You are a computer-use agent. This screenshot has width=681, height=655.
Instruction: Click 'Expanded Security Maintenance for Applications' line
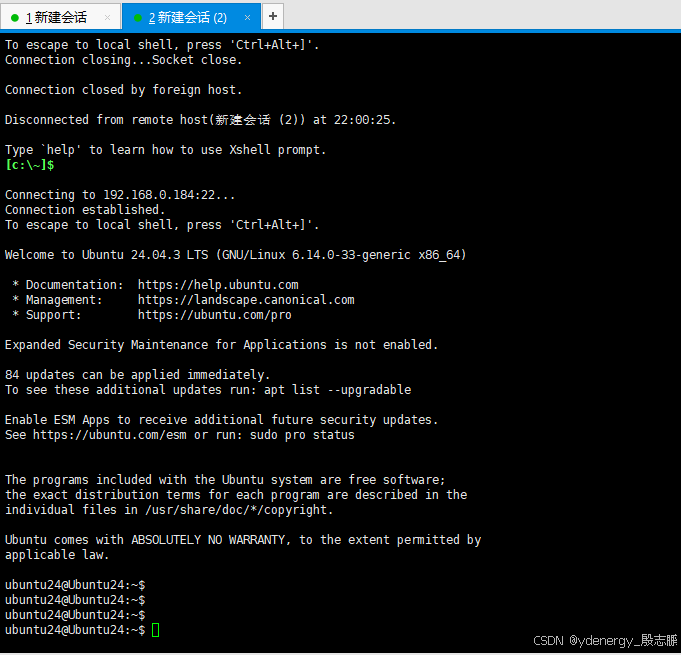coord(221,345)
